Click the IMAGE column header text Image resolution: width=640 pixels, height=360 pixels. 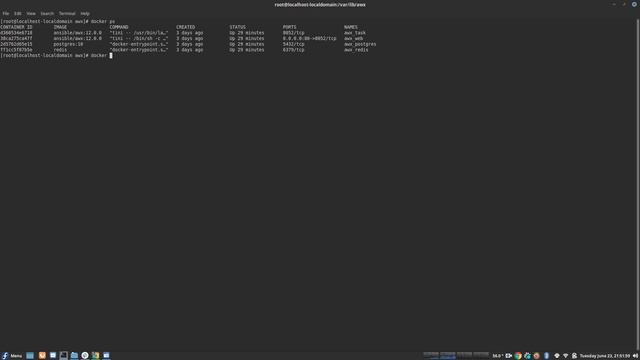point(60,27)
